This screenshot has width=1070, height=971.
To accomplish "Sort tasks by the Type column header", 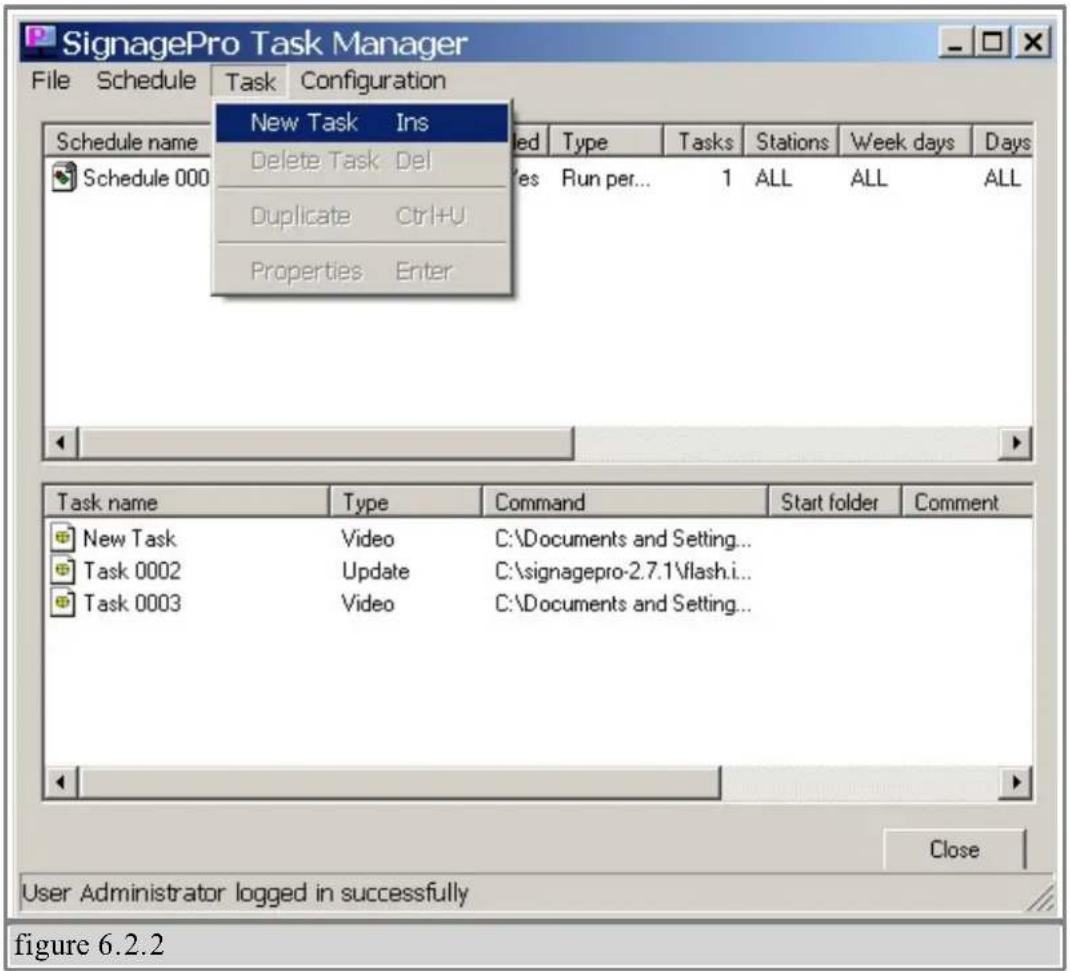I will tap(406, 502).
